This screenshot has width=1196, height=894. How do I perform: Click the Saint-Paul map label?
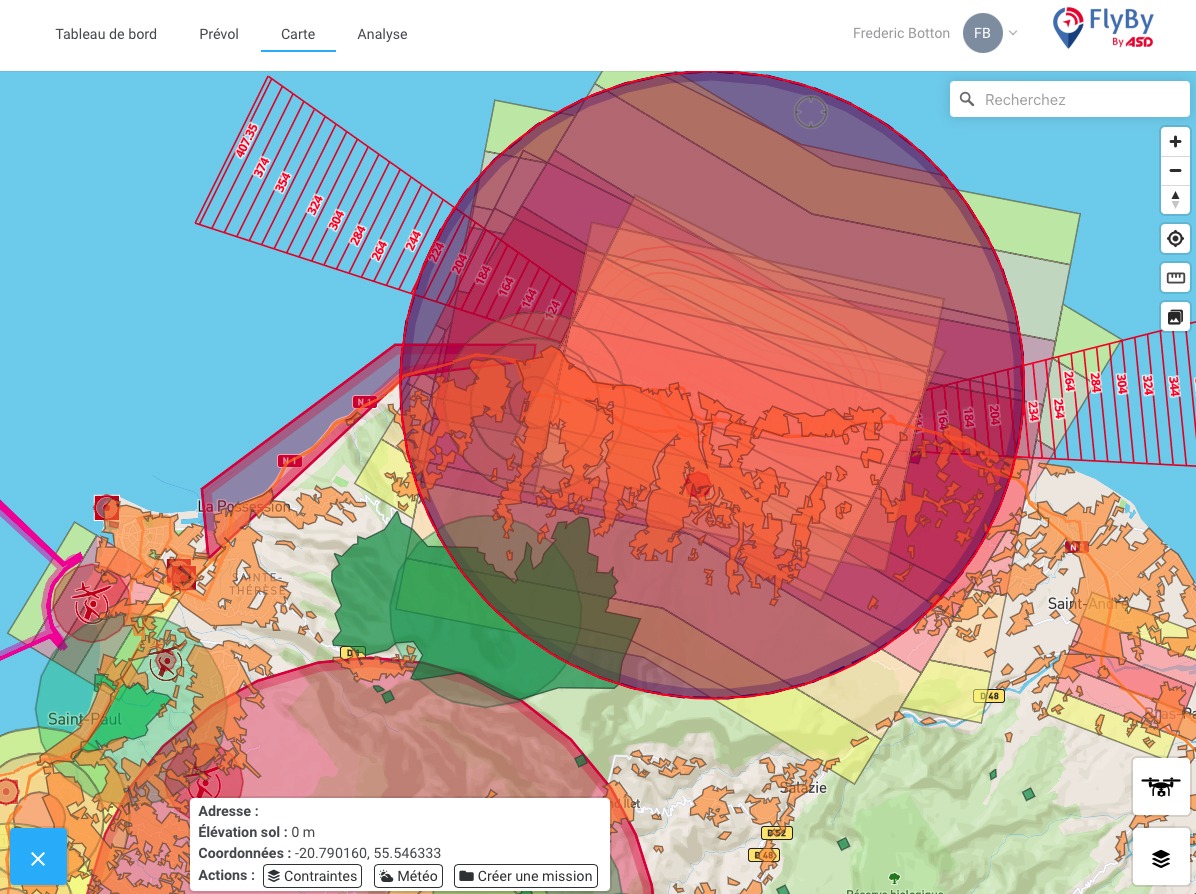[85, 719]
